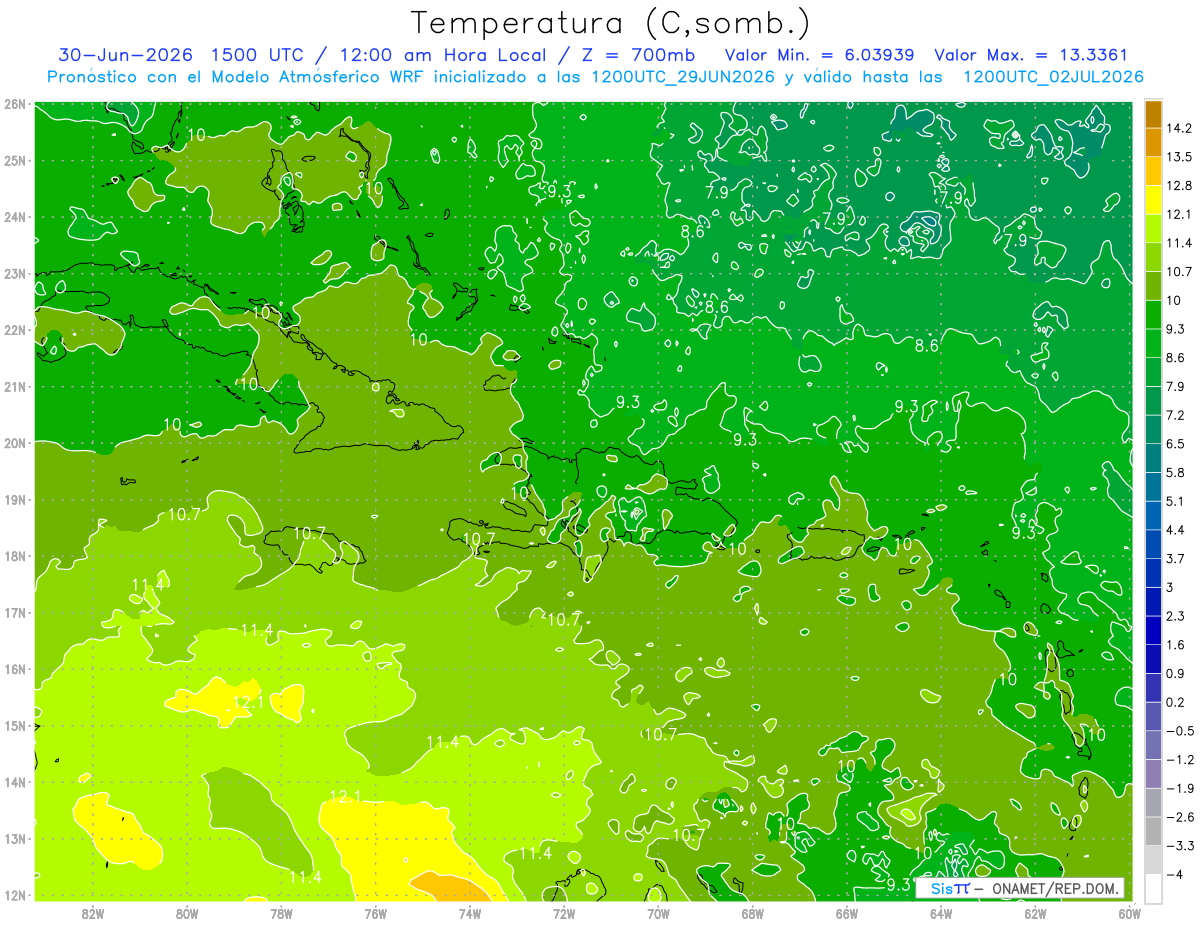
Task: Click the 12N latitude axis label
Action: [15, 895]
